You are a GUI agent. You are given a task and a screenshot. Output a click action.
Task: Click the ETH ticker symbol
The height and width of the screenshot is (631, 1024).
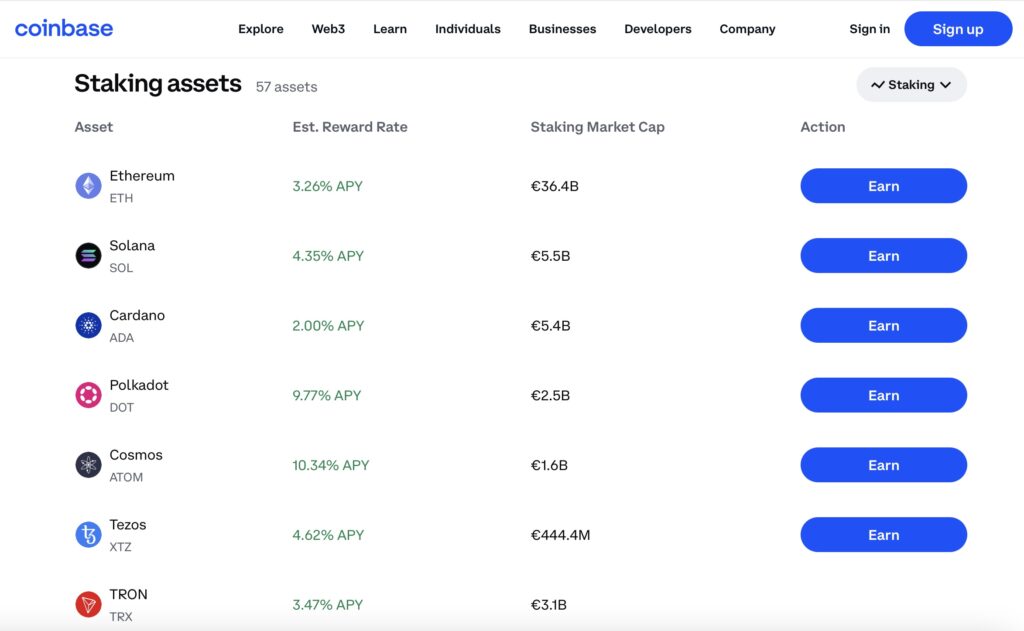tap(121, 198)
